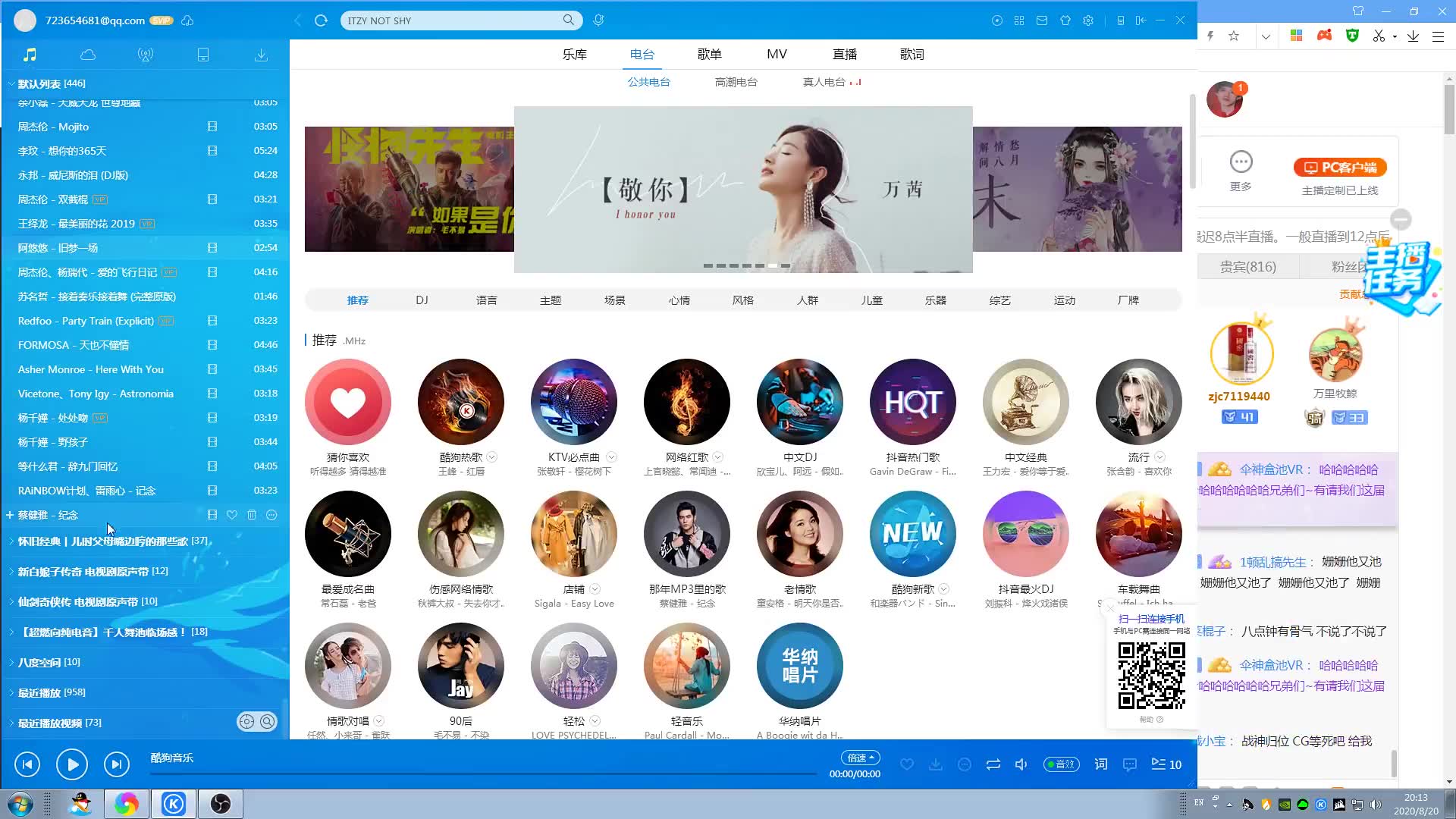Download the current song from player bar
1456x819 pixels.
point(936,764)
